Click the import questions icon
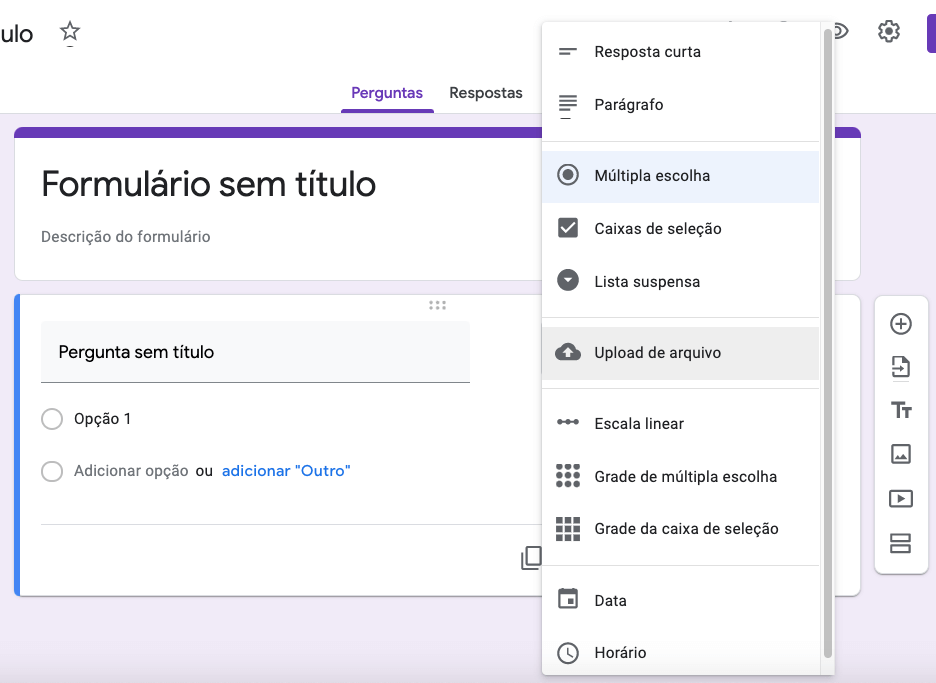 901,367
